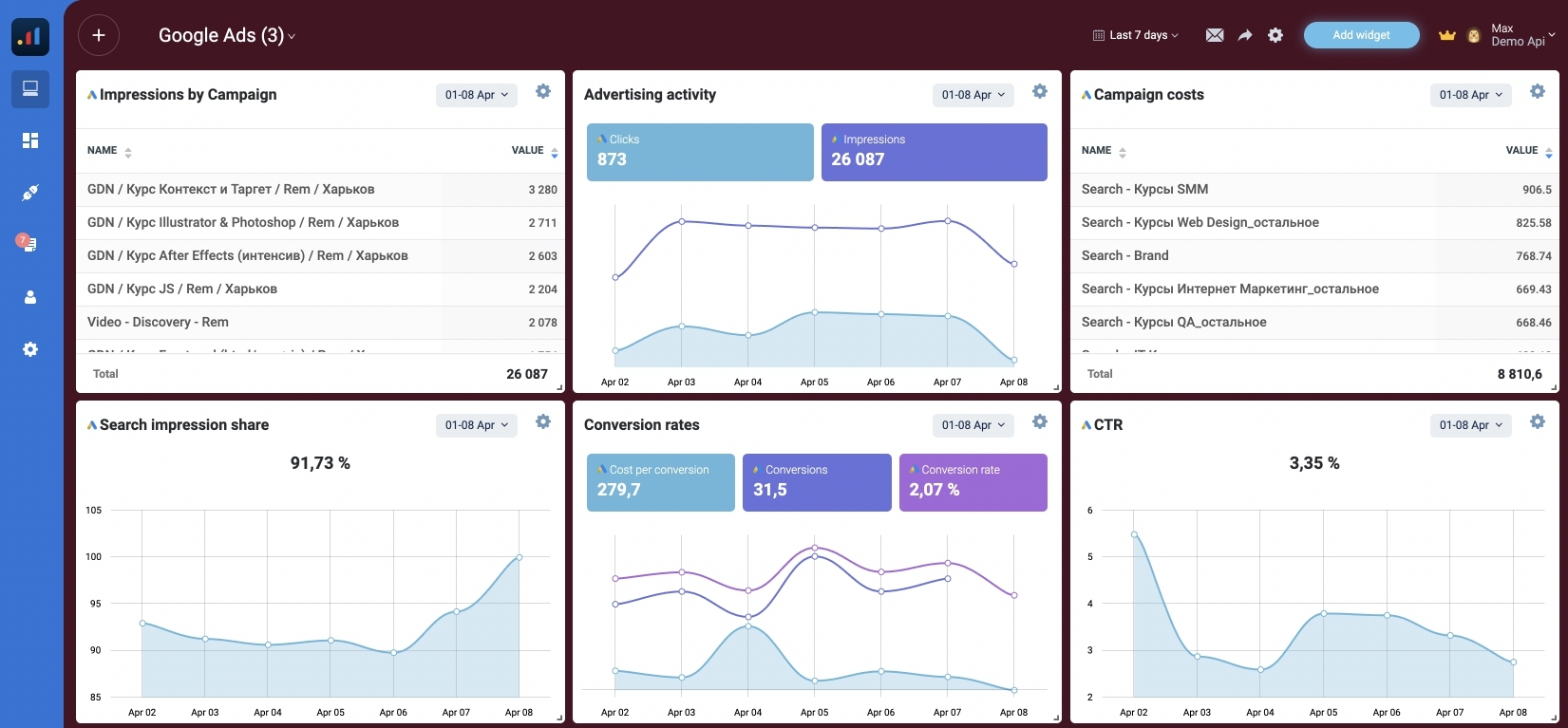Click the crown premium icon
1568x728 pixels.
1446,36
